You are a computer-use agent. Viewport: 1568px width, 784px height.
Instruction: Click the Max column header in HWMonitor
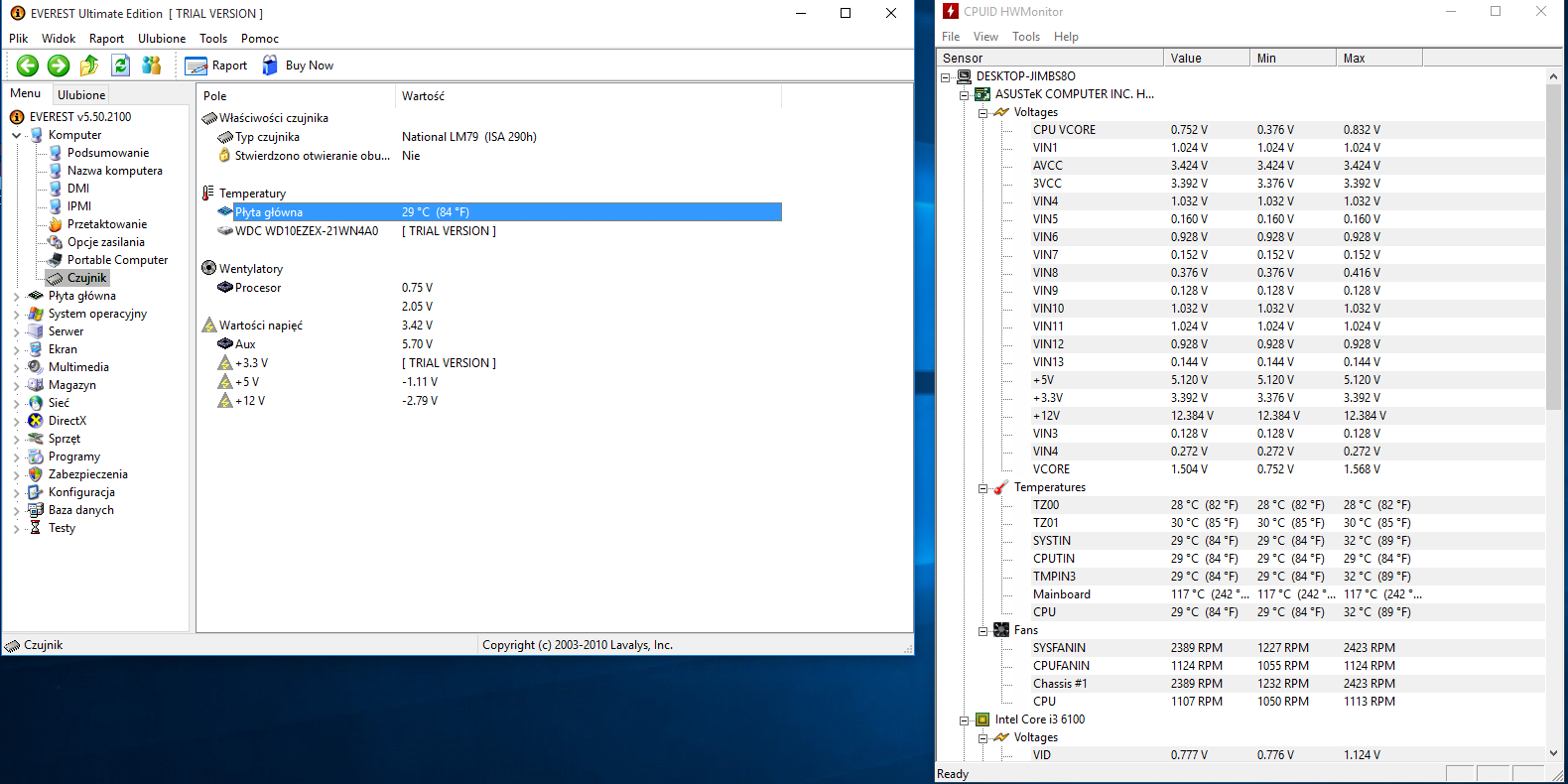coord(1379,59)
